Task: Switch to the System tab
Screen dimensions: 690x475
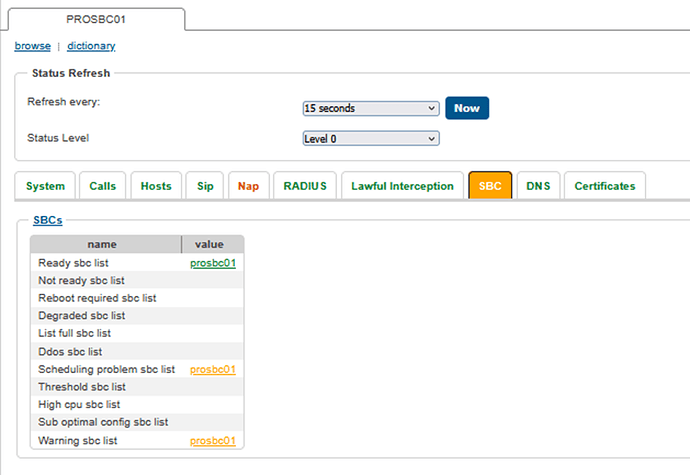Action: [46, 186]
